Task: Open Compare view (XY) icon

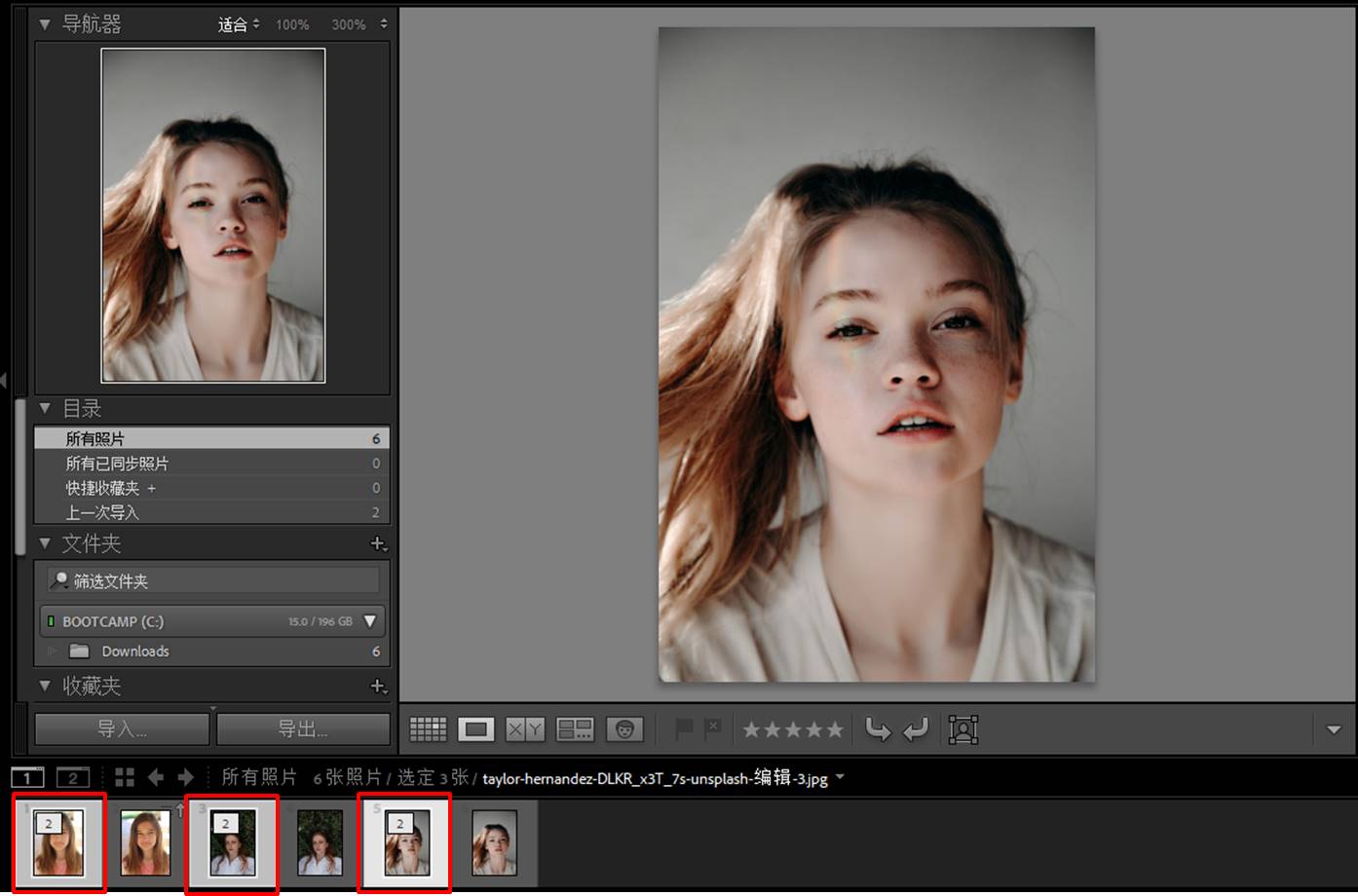Action: point(525,729)
